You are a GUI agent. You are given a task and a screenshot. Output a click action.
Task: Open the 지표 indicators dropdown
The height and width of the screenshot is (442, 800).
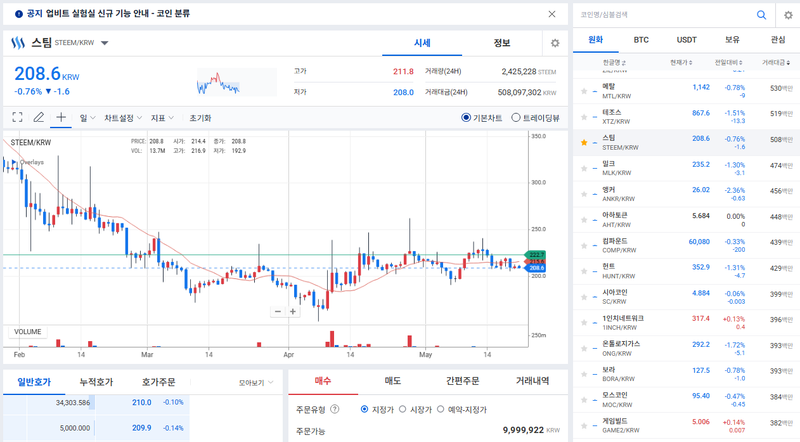point(162,118)
